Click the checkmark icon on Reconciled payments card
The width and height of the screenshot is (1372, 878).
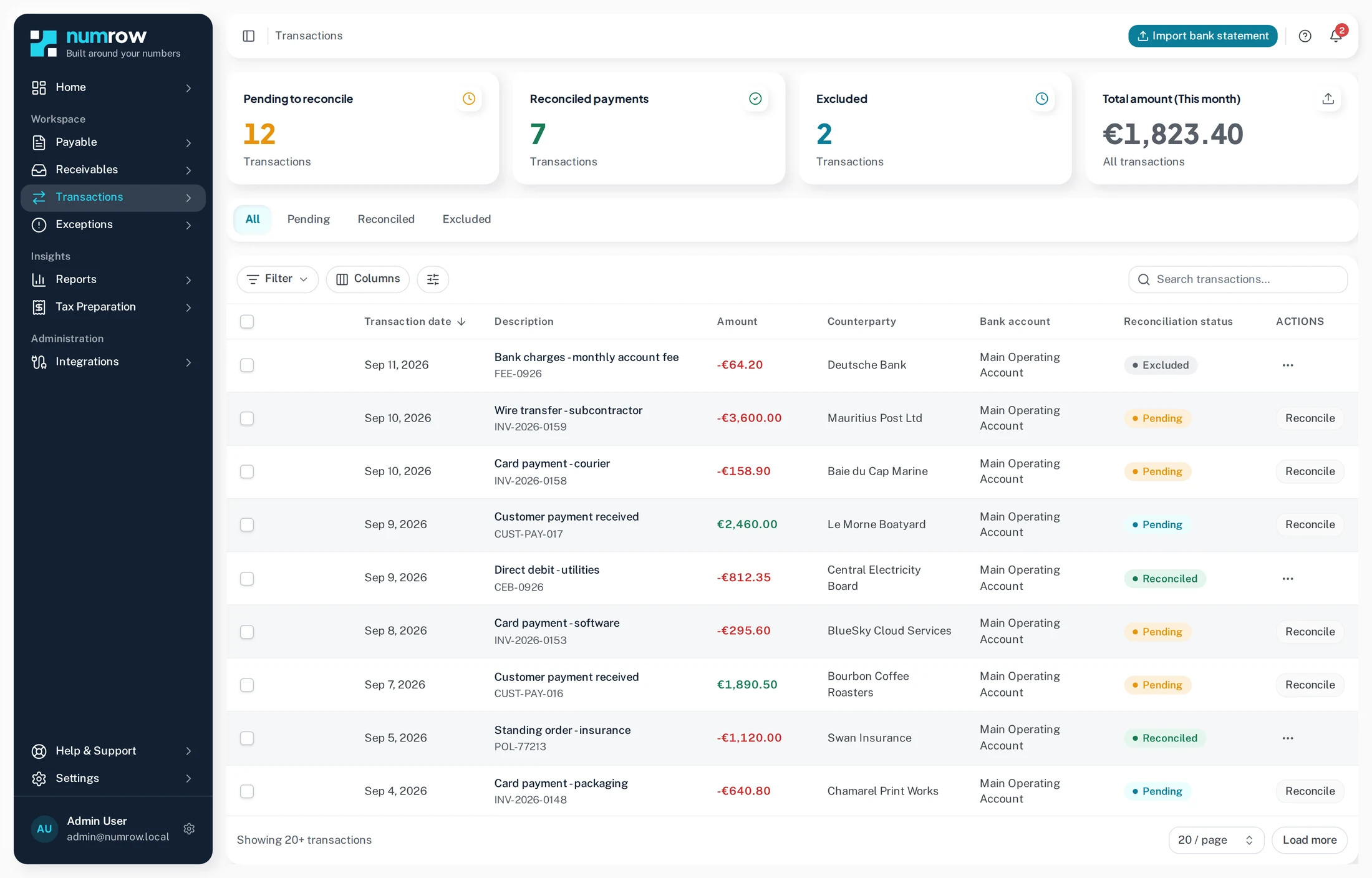755,99
